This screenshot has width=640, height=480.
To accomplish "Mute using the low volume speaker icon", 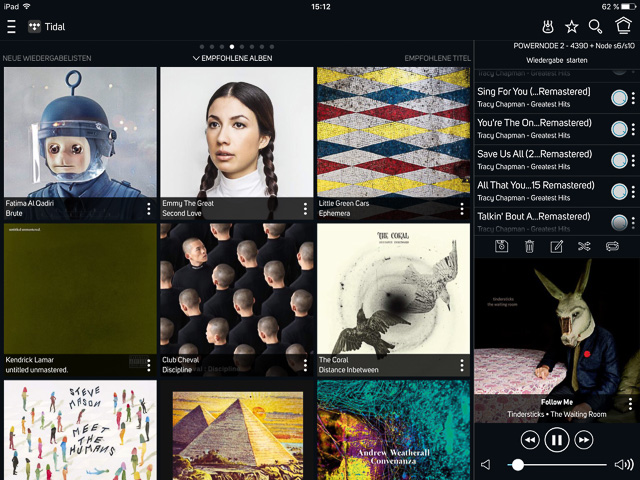I will (485, 464).
